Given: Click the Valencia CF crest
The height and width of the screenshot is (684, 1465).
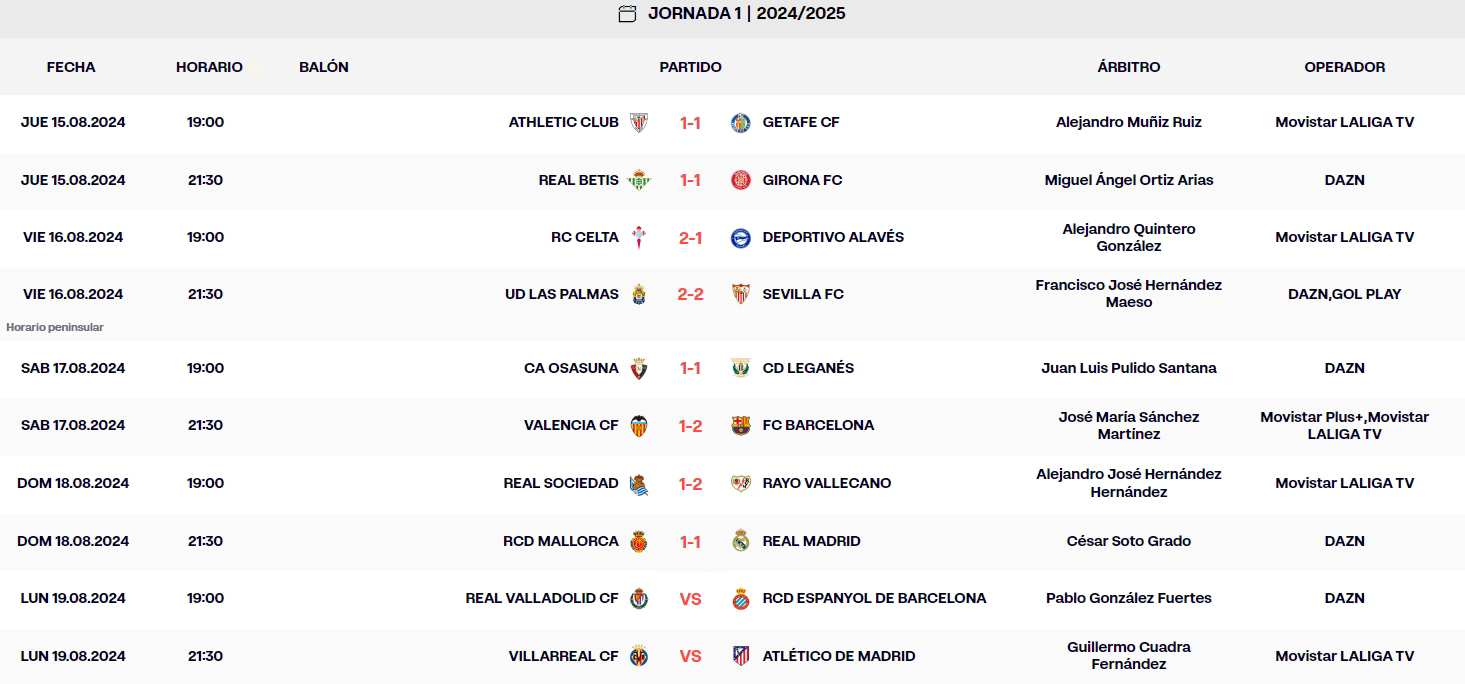Looking at the screenshot, I should (639, 426).
